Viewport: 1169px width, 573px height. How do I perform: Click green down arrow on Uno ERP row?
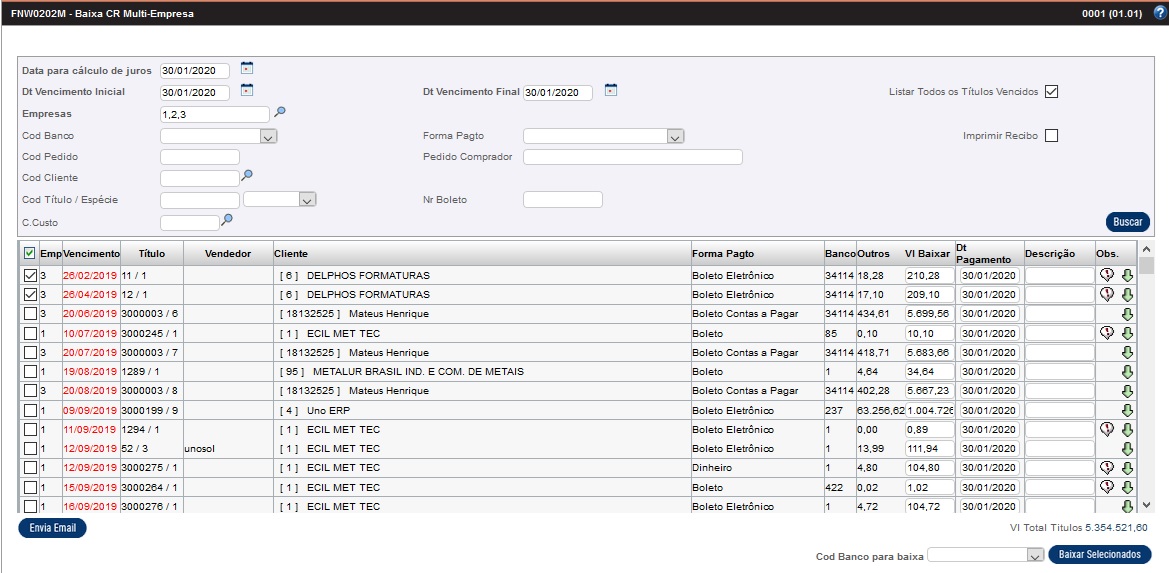click(1127, 410)
